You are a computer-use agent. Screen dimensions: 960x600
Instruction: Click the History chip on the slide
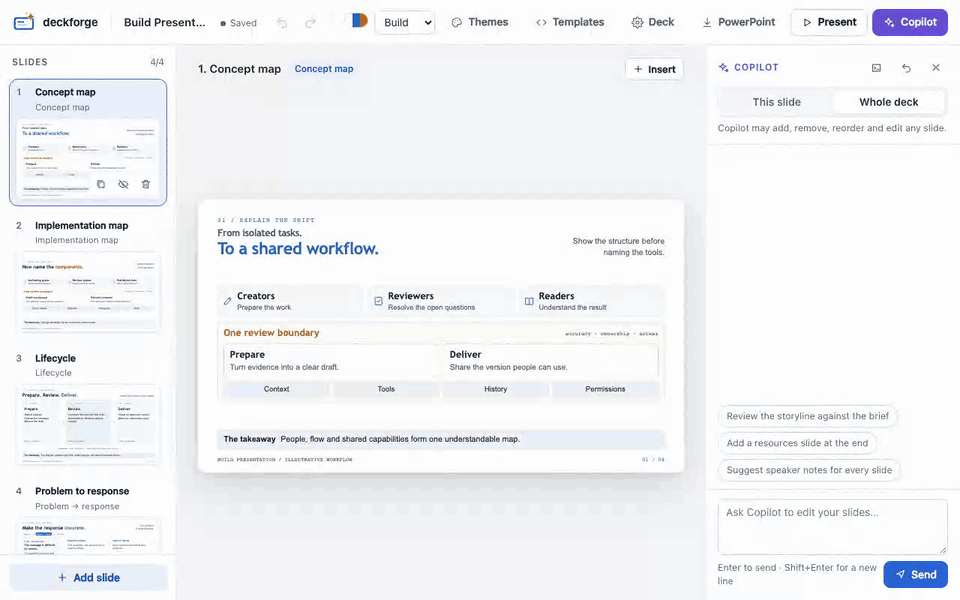point(495,389)
